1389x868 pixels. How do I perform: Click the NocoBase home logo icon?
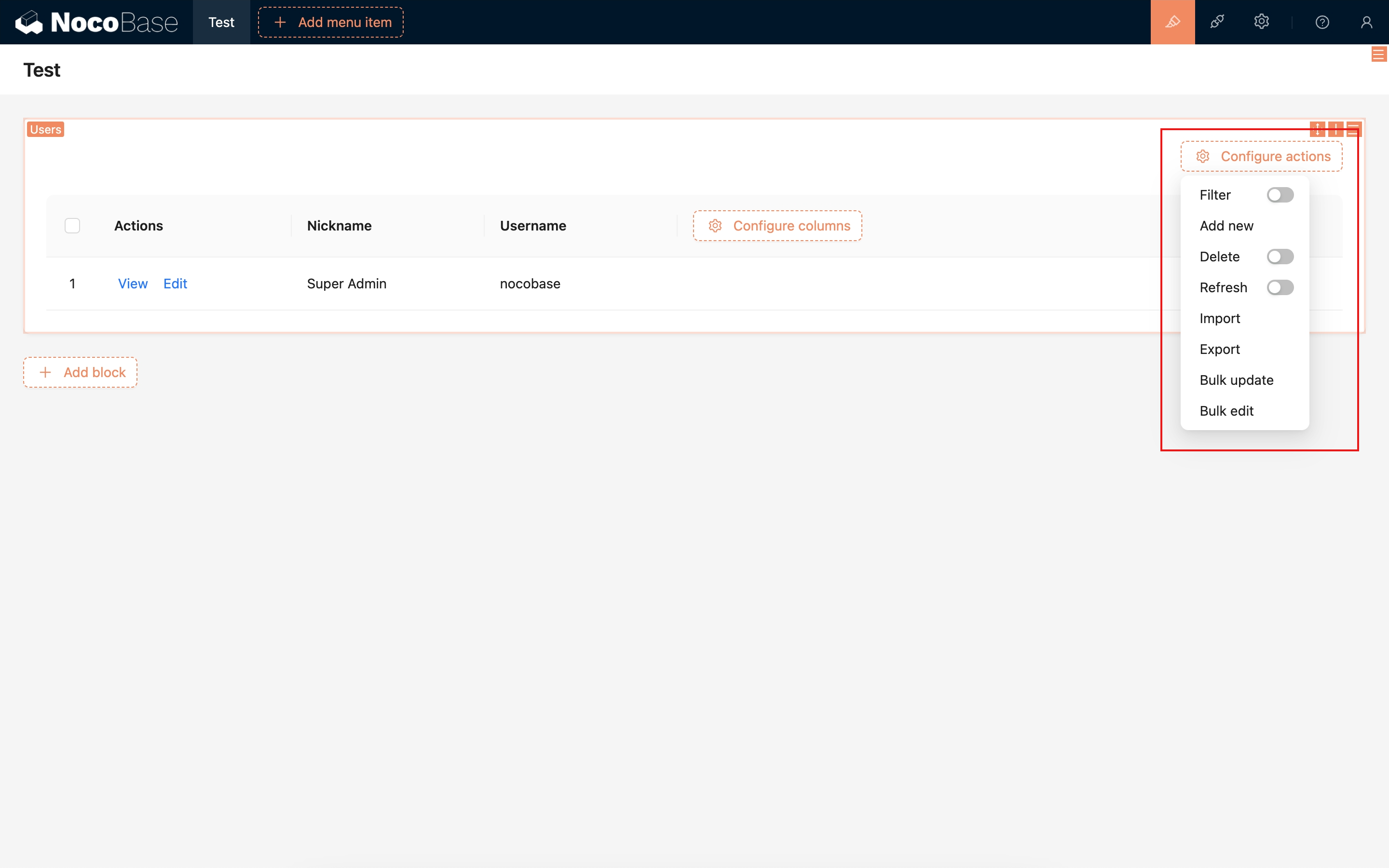coord(28,22)
